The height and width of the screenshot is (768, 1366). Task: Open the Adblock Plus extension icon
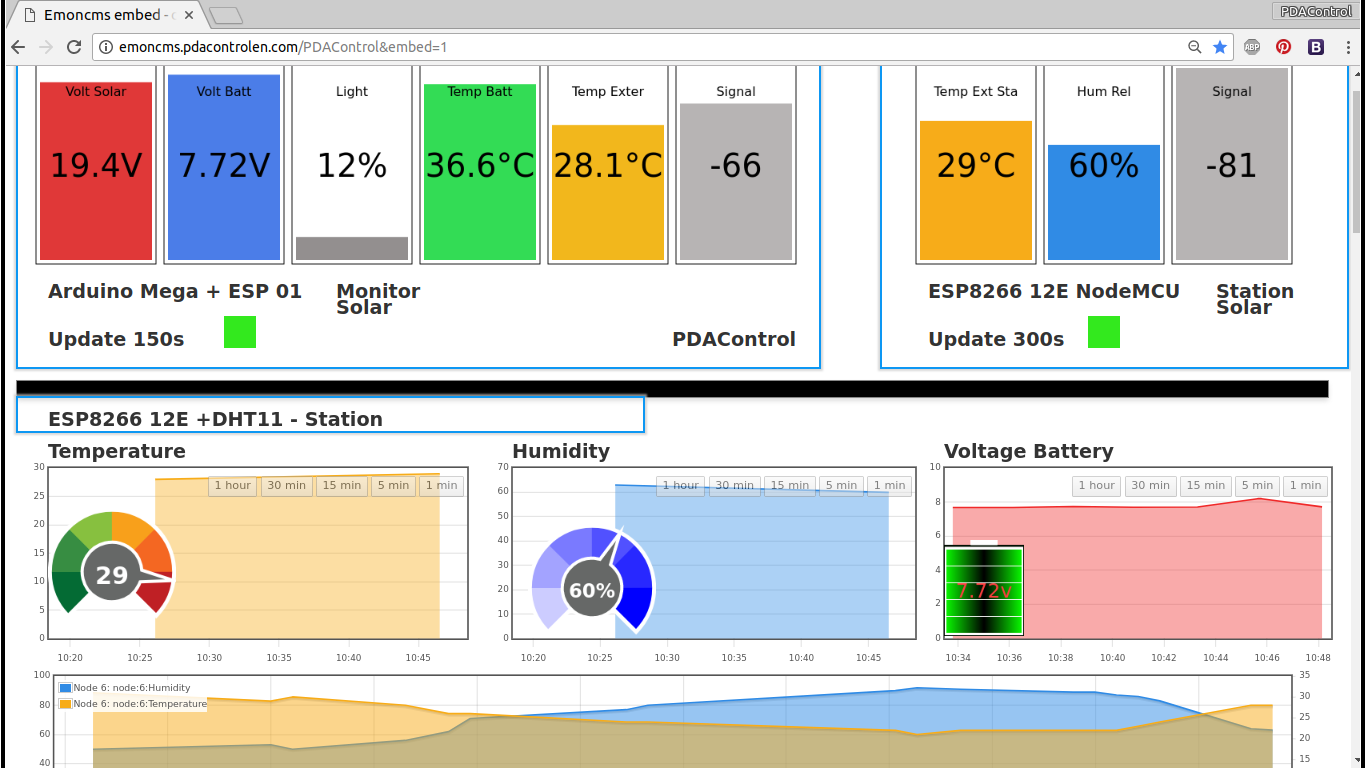pyautogui.click(x=1252, y=47)
